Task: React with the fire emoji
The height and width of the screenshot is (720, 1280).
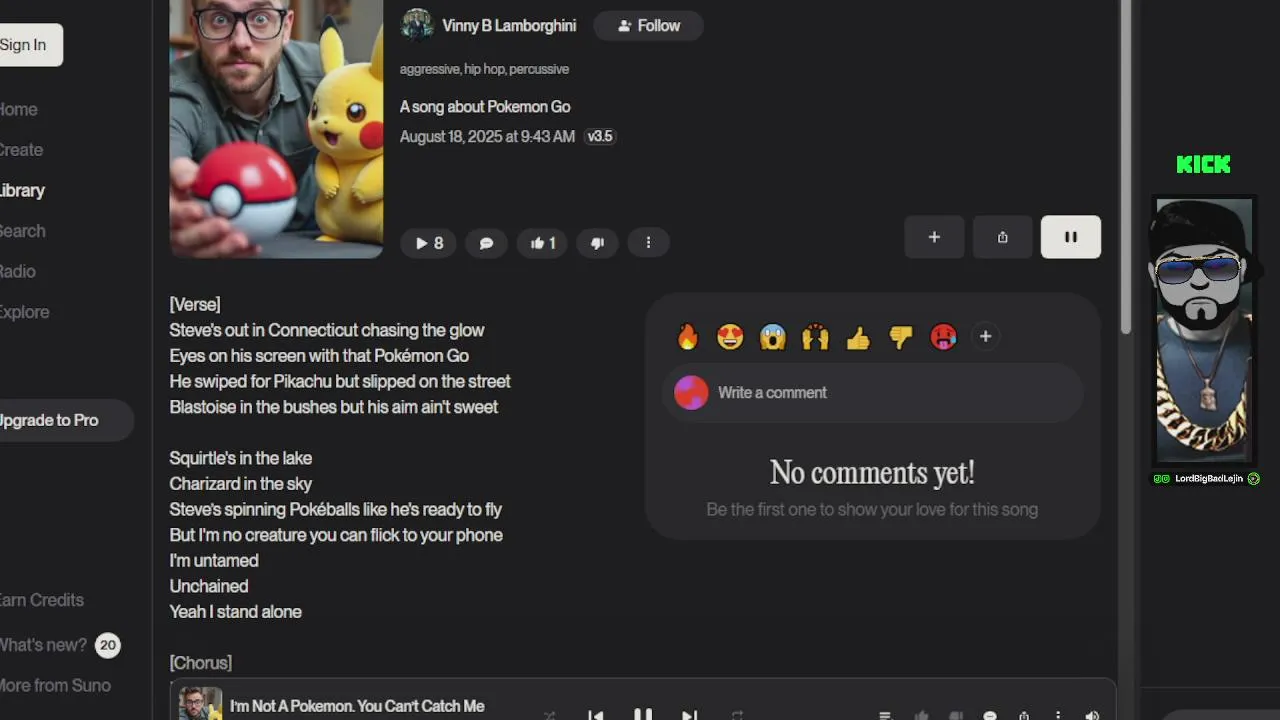Action: pyautogui.click(x=687, y=337)
